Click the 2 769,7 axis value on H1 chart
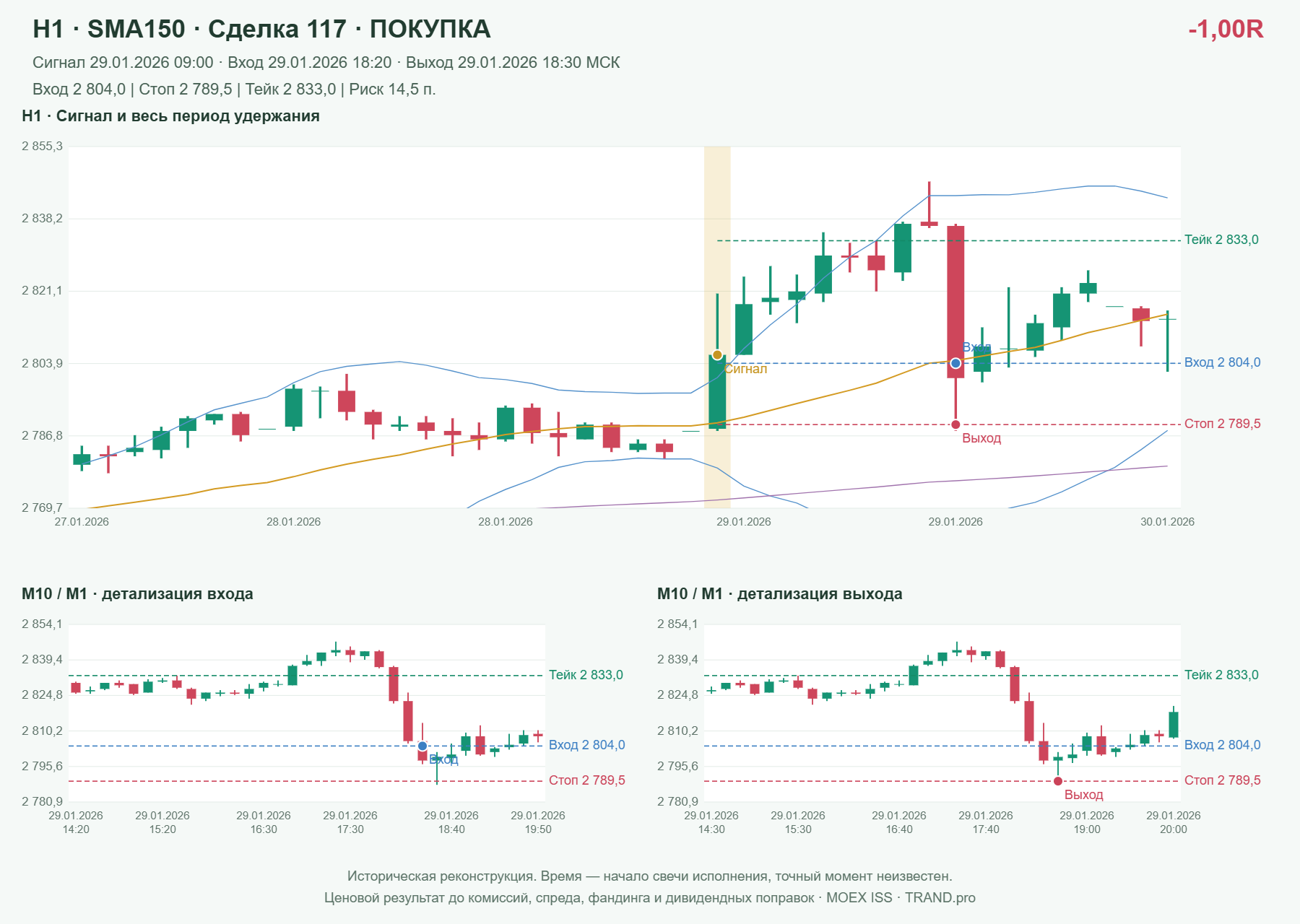 [x=42, y=507]
